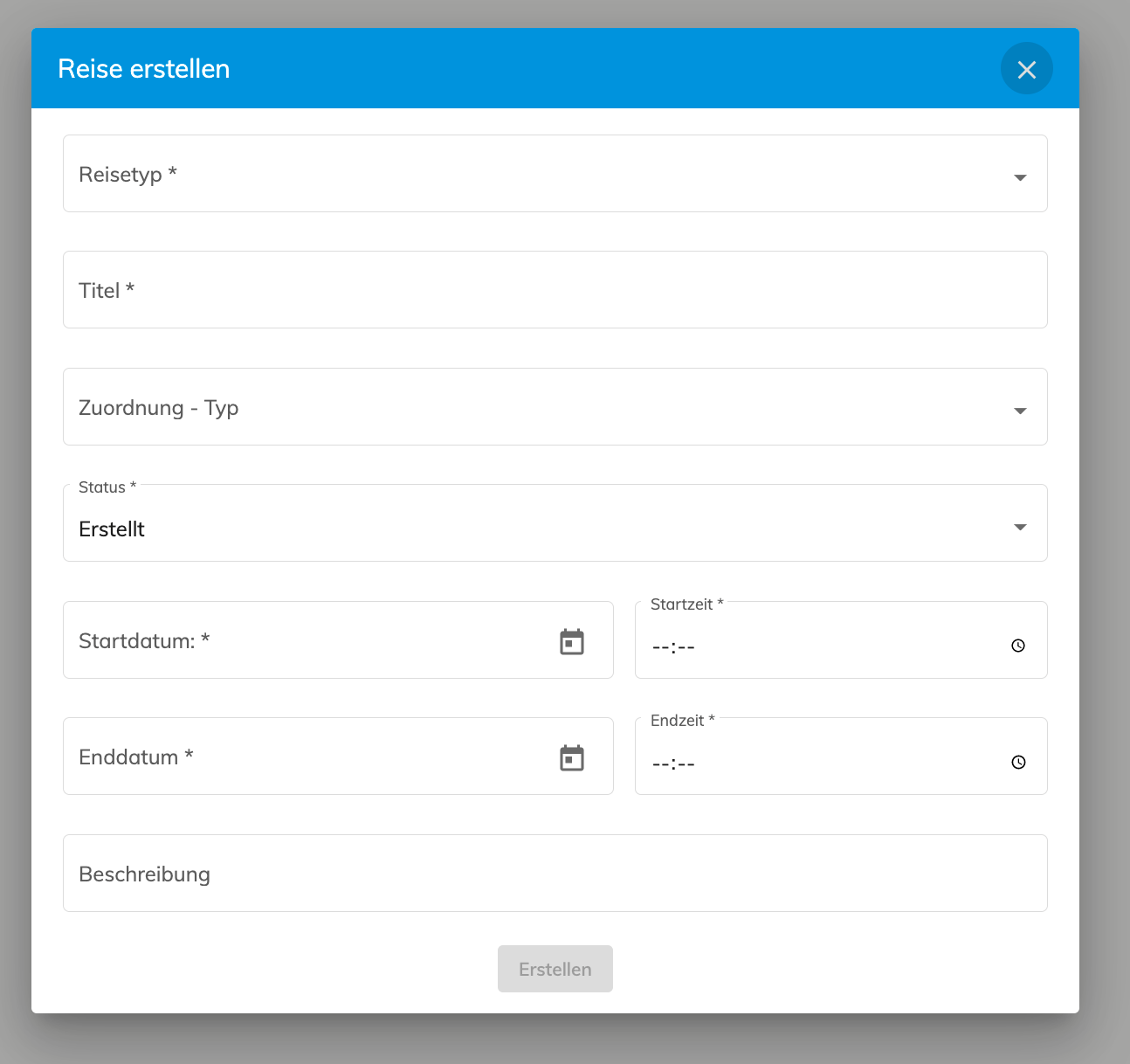Open the Status dropdown showing Erstellt
Viewport: 1130px width, 1064px height.
555,523
